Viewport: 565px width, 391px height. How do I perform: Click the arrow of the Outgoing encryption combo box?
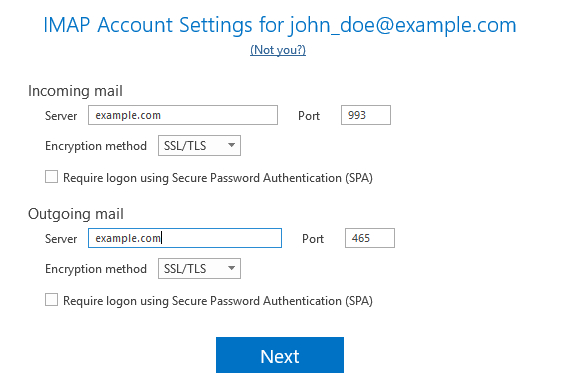(231, 268)
